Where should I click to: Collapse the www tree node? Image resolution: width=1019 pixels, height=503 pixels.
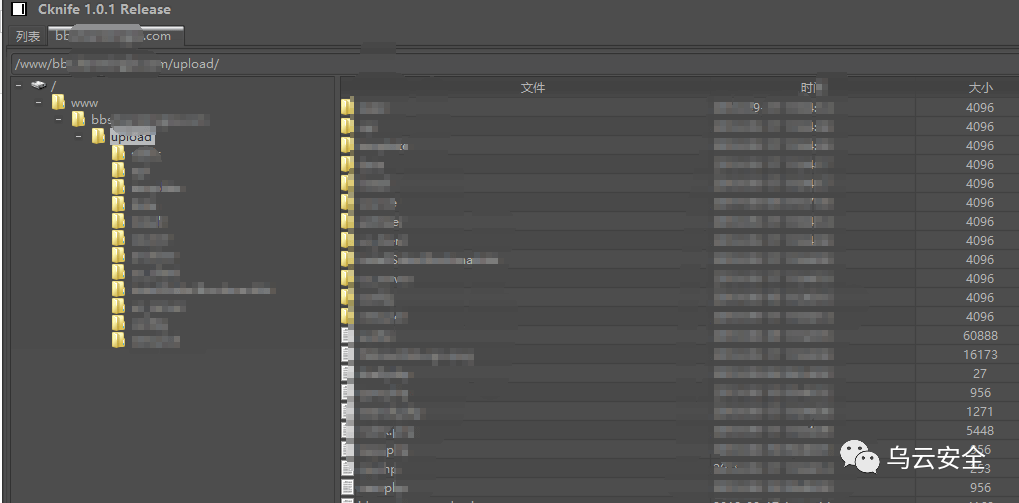(x=39, y=103)
